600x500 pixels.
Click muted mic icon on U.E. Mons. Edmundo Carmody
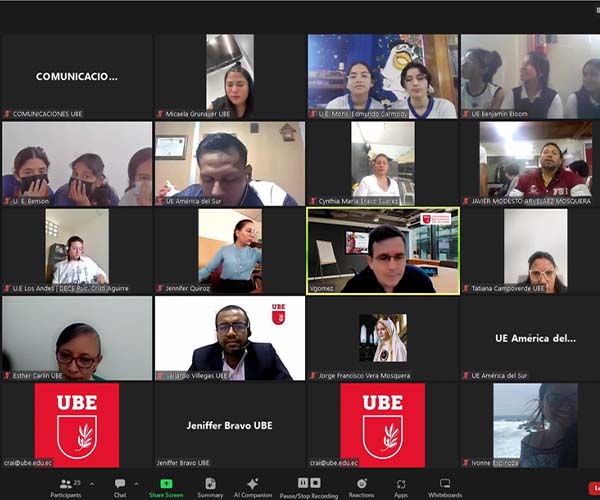313,114
